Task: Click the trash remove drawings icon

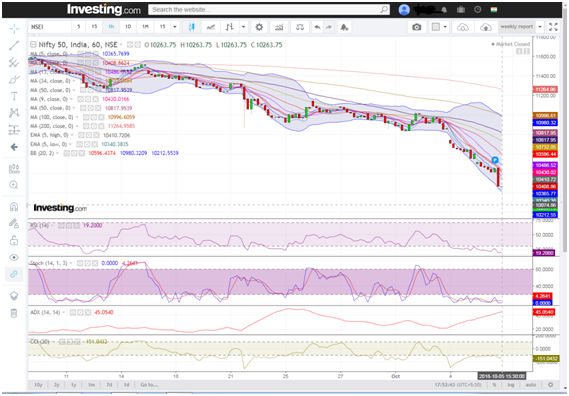Action: (x=14, y=313)
